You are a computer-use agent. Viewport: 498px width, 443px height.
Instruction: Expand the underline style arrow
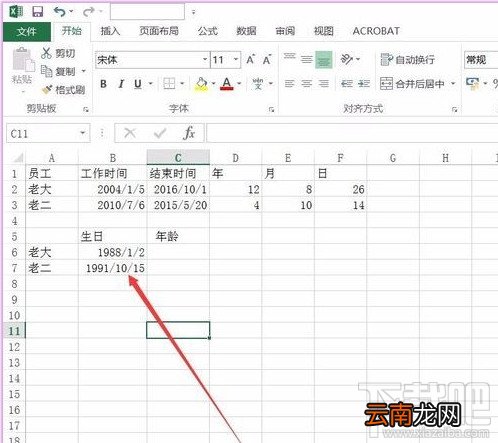pos(151,83)
